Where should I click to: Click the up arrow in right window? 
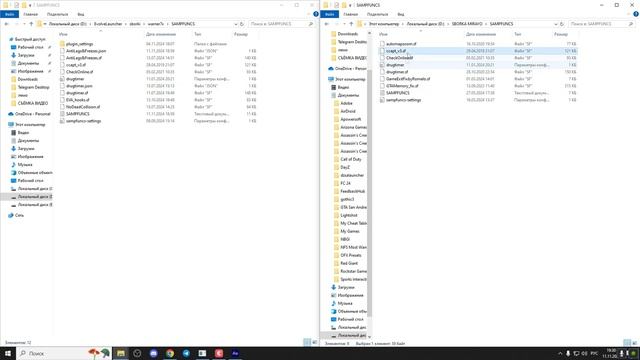pos(351,24)
